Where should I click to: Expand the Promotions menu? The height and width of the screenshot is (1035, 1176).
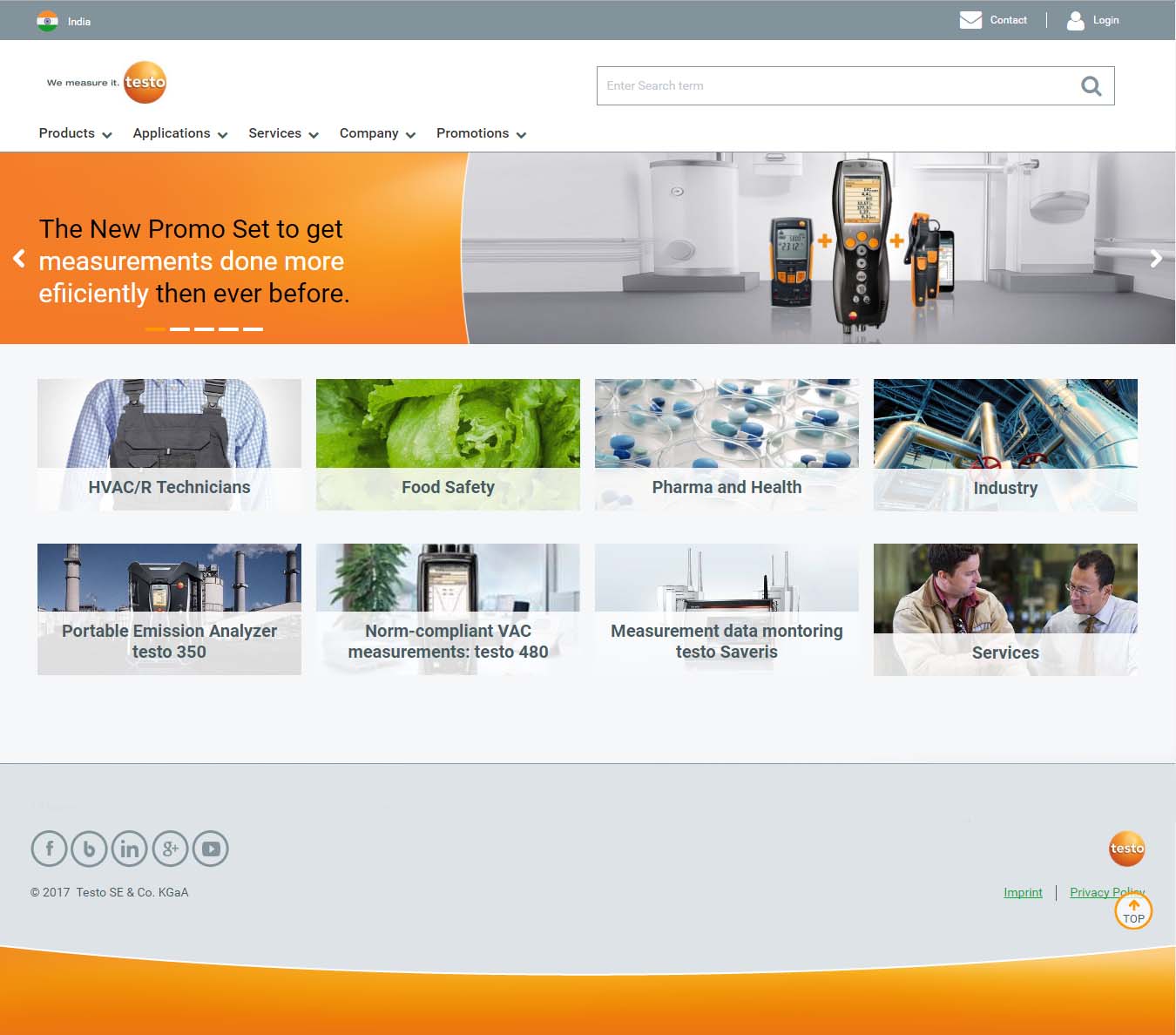click(482, 133)
